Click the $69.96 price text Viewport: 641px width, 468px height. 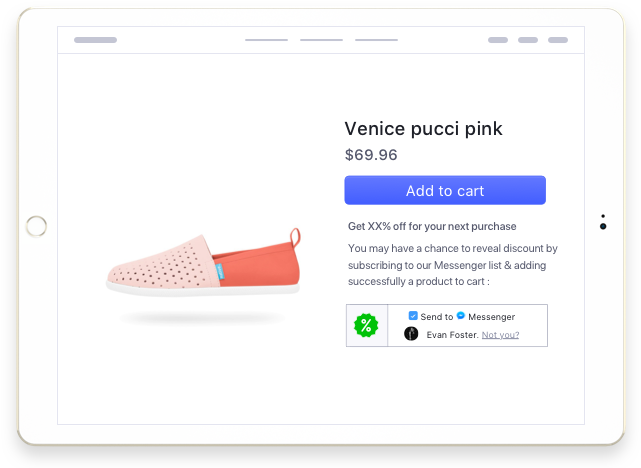pyautogui.click(x=371, y=155)
